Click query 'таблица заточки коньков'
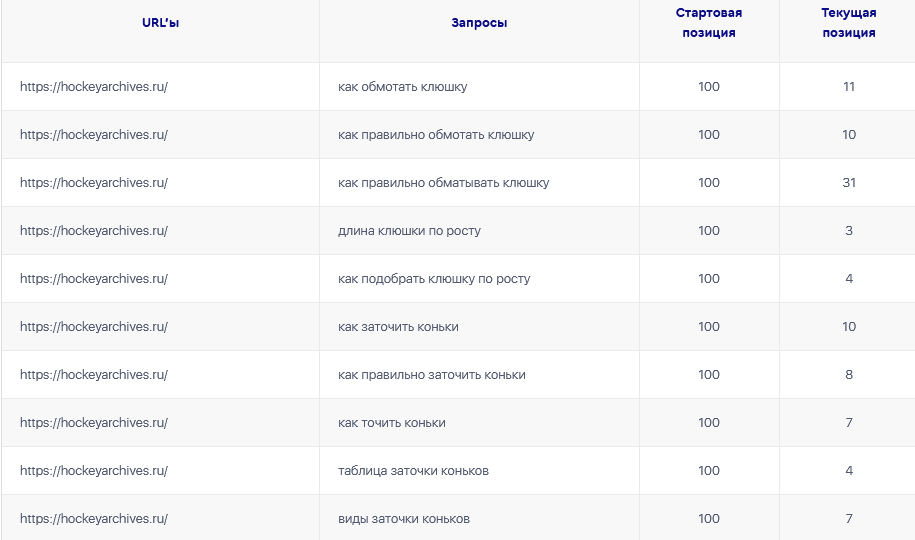Image resolution: width=915 pixels, height=540 pixels. 413,471
